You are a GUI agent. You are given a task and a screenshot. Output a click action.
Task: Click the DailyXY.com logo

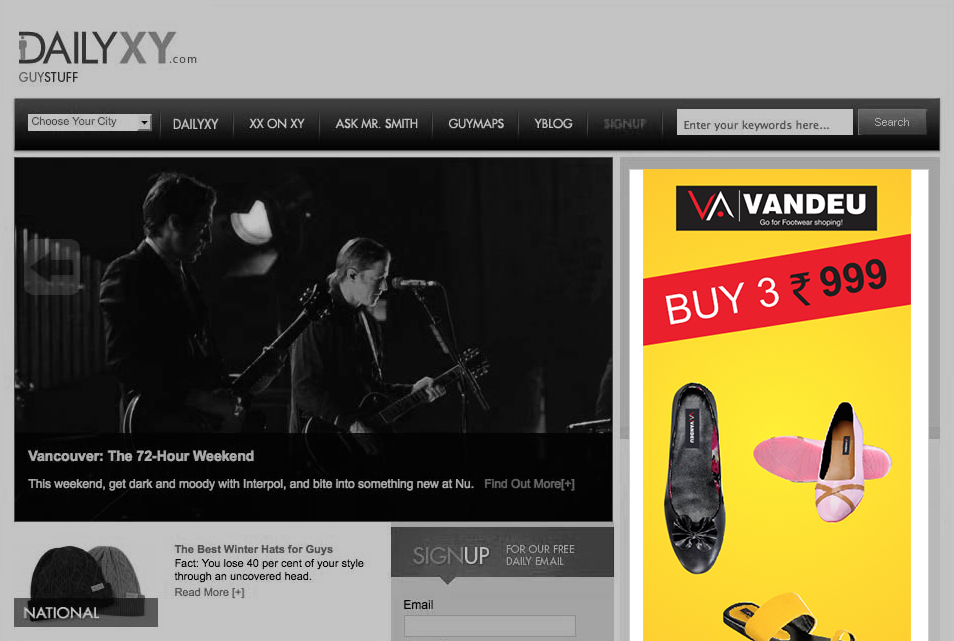108,57
